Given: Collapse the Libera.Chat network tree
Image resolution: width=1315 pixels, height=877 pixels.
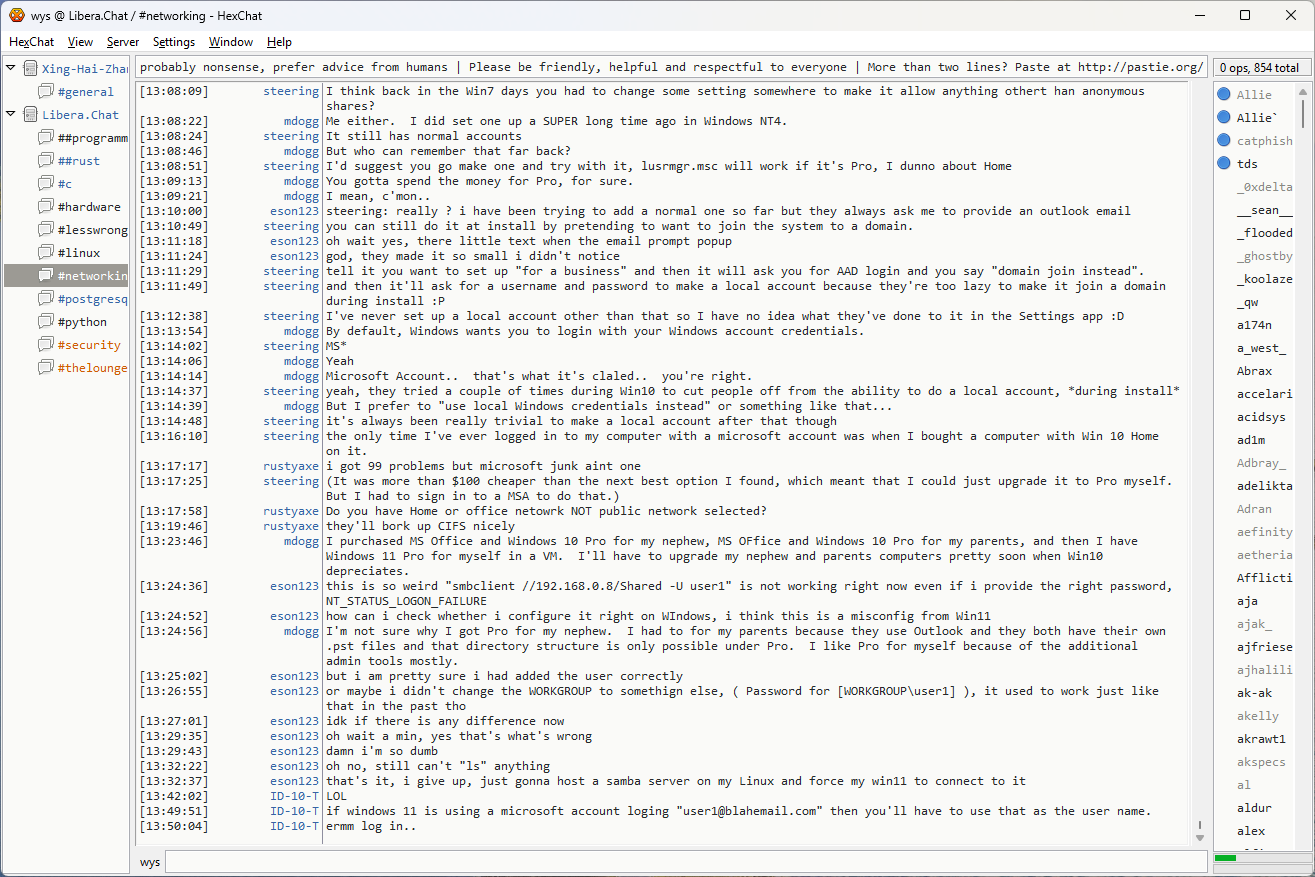Looking at the screenshot, I should pos(11,115).
